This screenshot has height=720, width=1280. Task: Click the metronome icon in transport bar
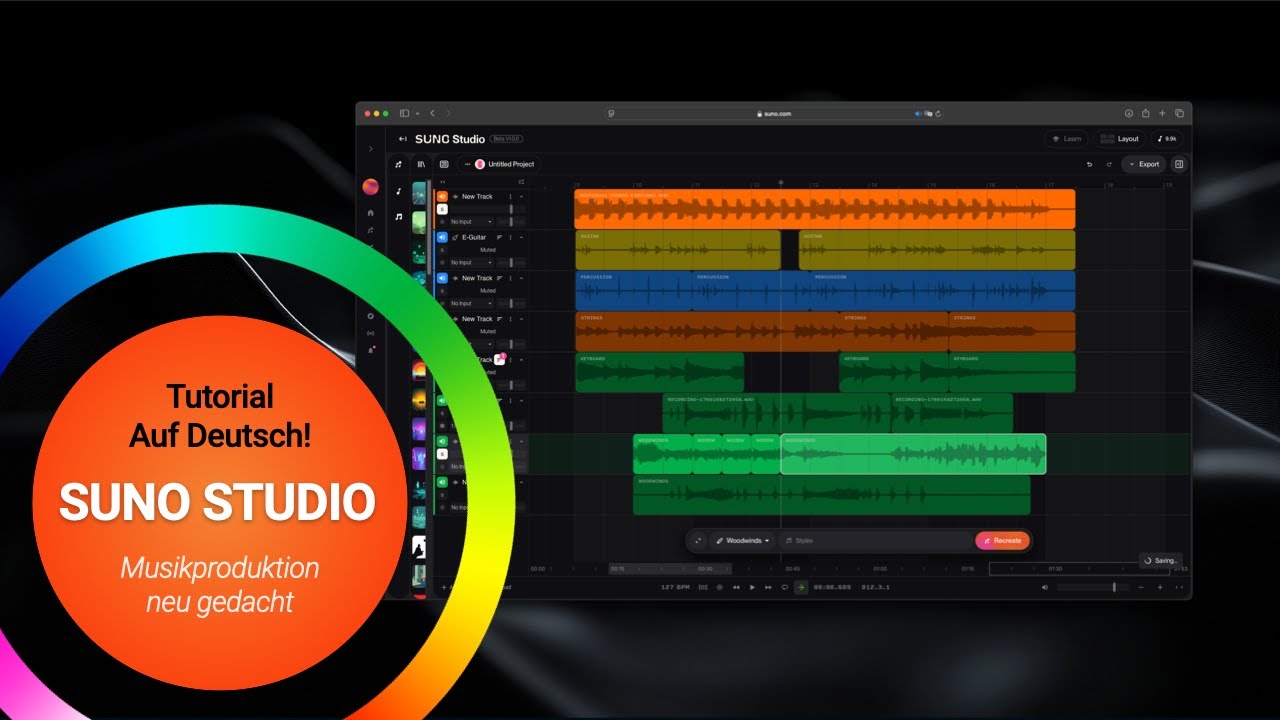click(x=703, y=587)
